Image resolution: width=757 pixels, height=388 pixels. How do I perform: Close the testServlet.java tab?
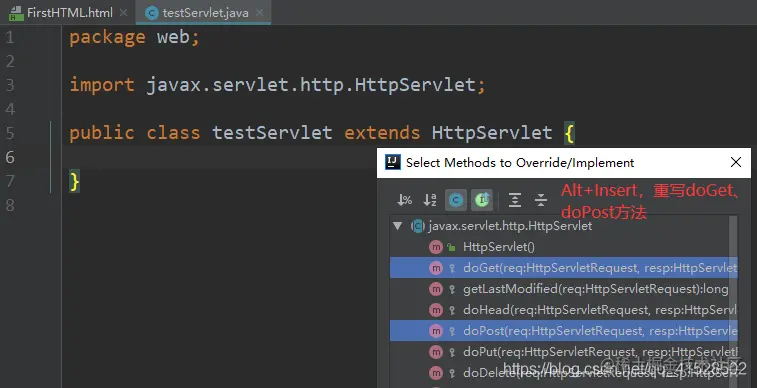260,13
